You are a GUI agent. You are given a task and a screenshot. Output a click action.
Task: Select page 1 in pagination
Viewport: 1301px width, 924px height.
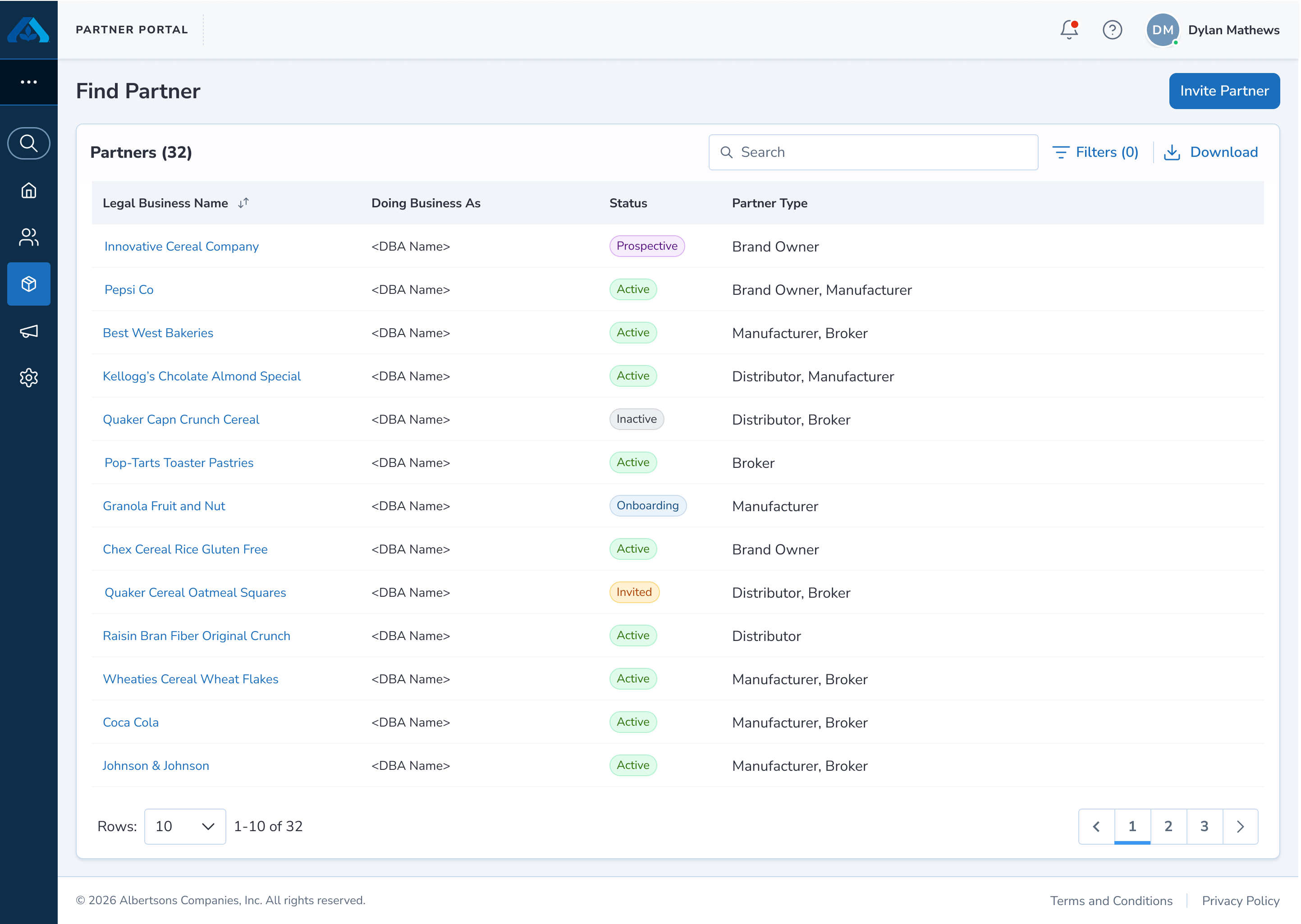point(1132,826)
